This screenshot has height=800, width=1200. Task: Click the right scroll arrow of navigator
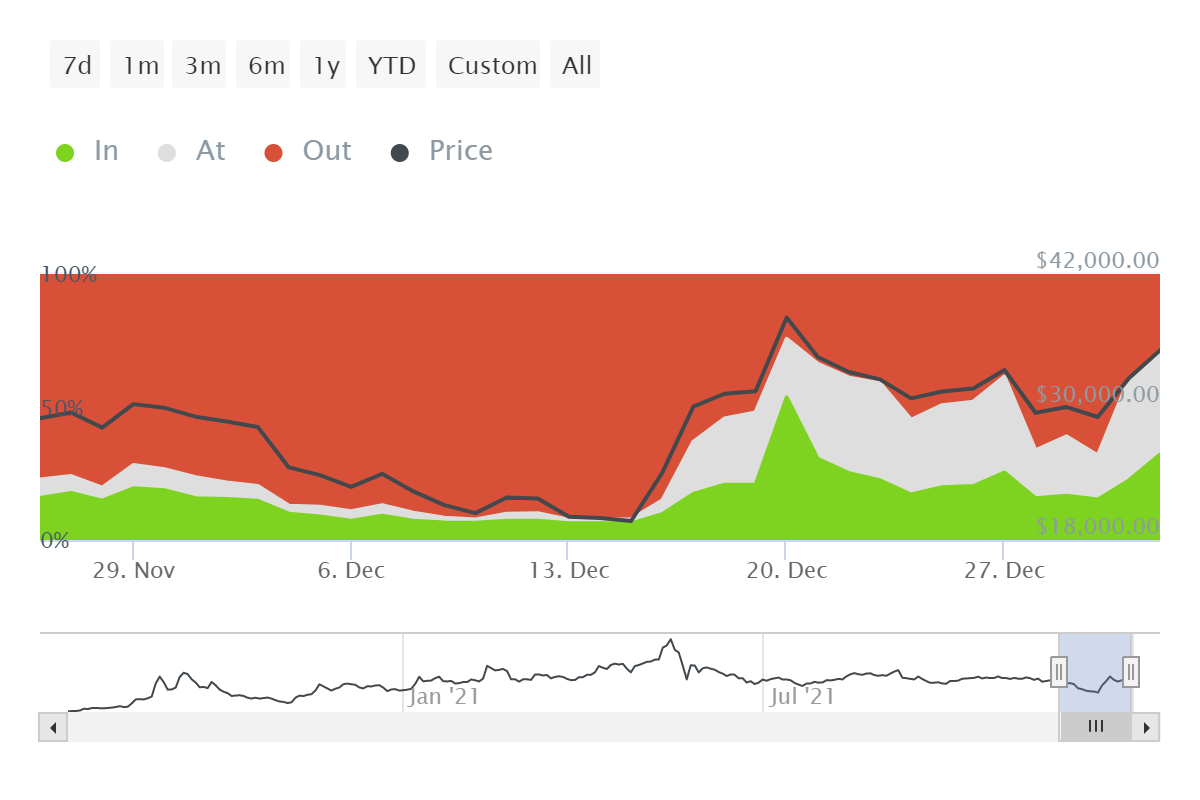point(1146,727)
